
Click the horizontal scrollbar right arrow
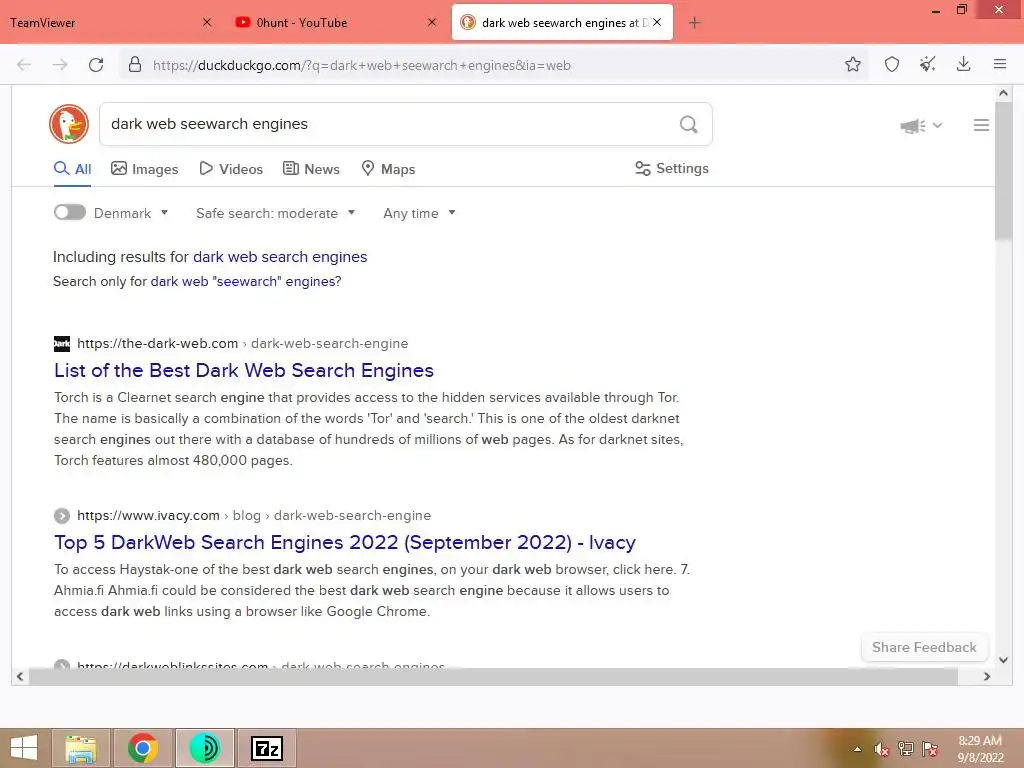point(987,677)
